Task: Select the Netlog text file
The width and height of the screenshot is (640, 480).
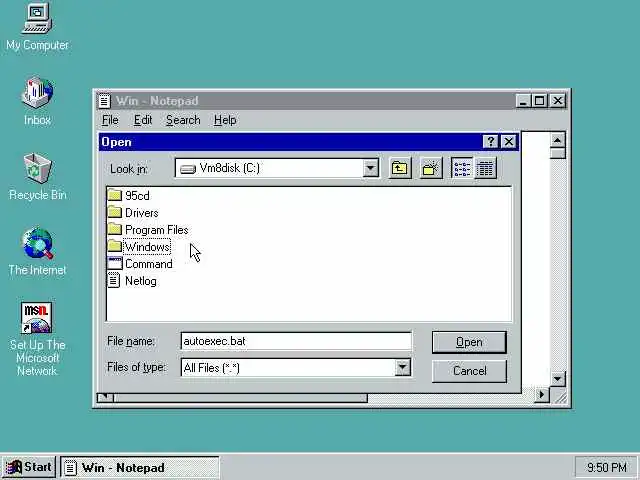Action: pos(132,281)
